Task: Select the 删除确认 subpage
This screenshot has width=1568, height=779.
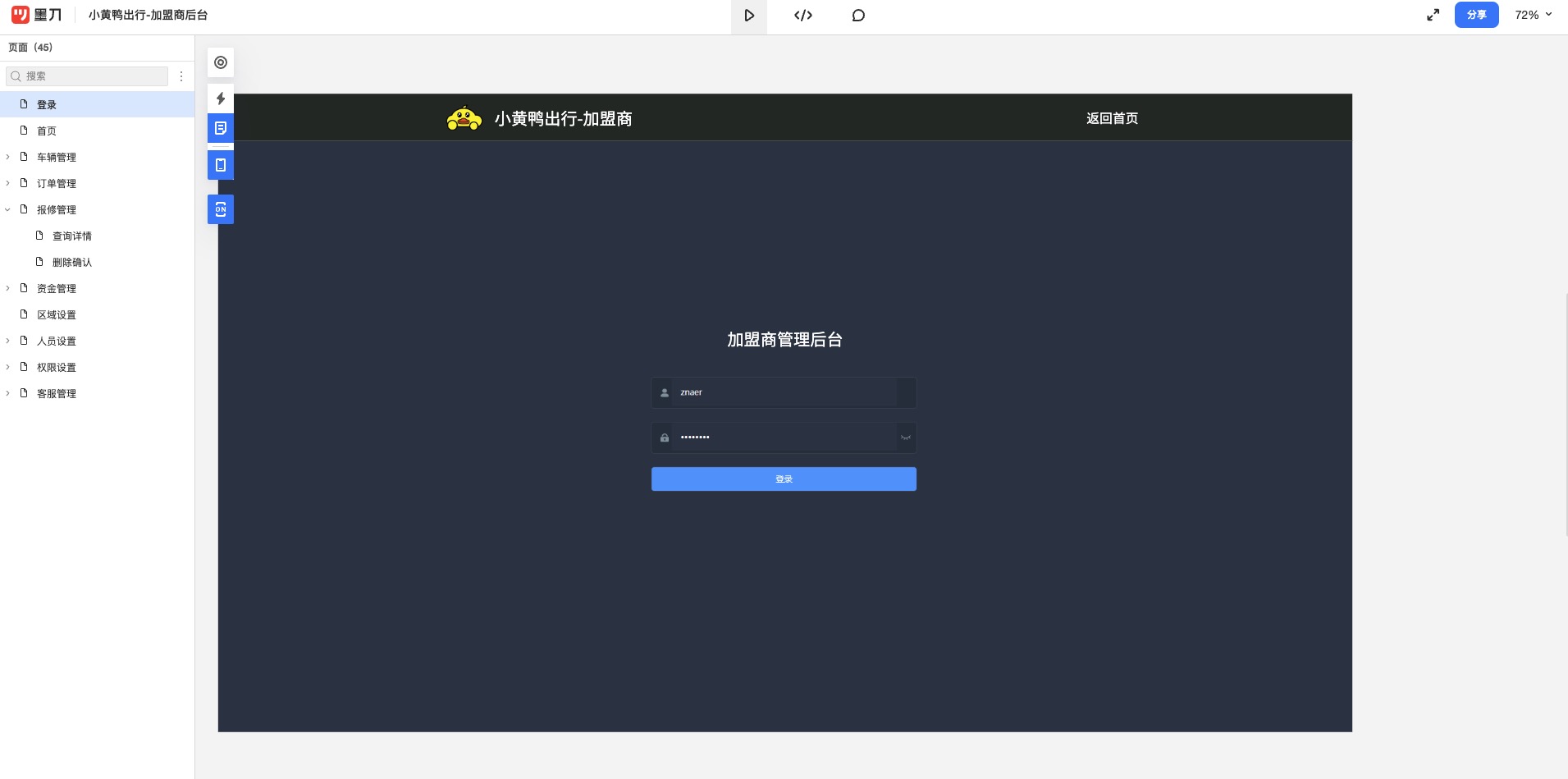Action: [x=97, y=262]
